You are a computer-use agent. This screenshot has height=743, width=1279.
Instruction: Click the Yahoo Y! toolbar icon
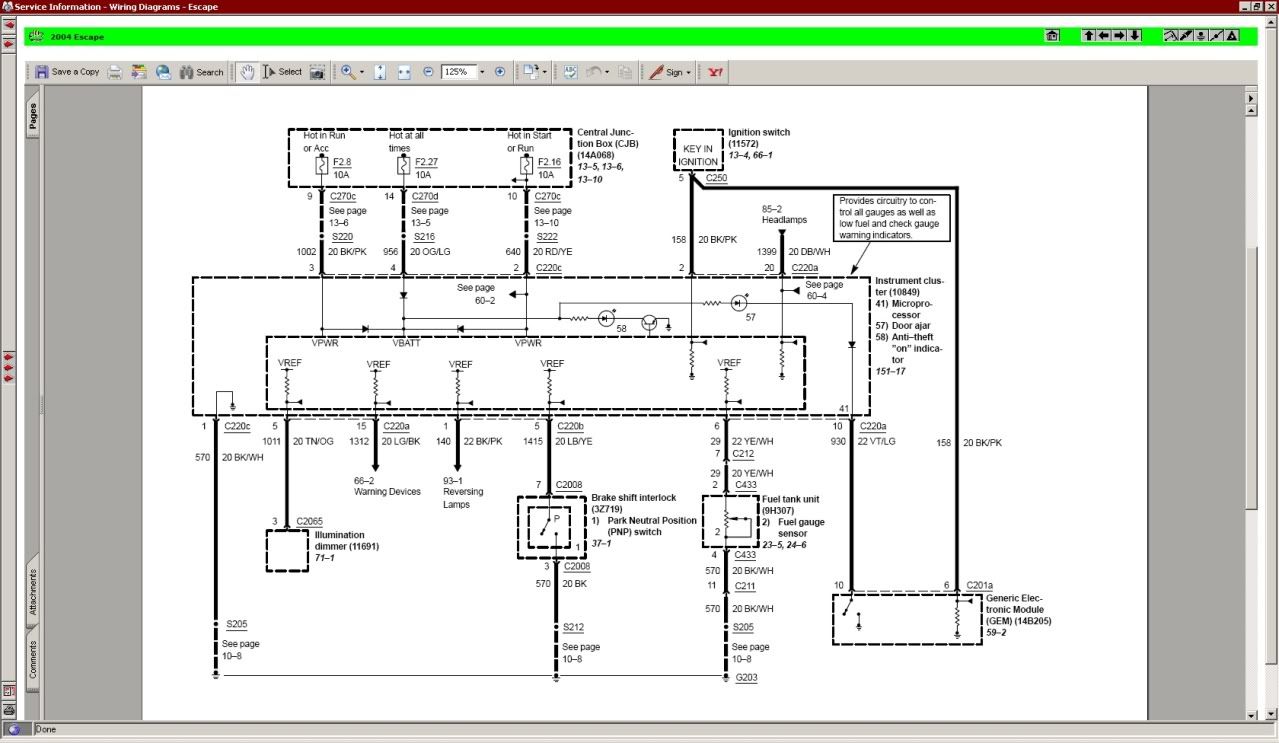pos(715,72)
